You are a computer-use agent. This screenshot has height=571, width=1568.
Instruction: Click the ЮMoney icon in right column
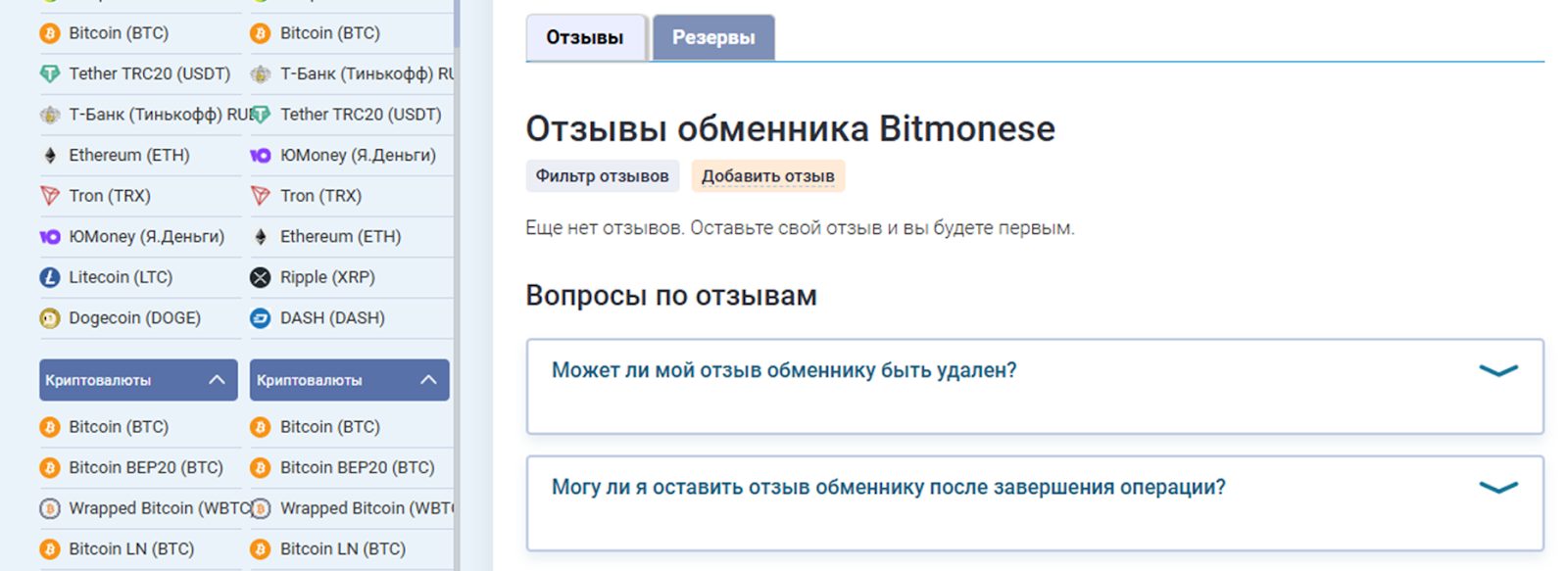[x=260, y=155]
